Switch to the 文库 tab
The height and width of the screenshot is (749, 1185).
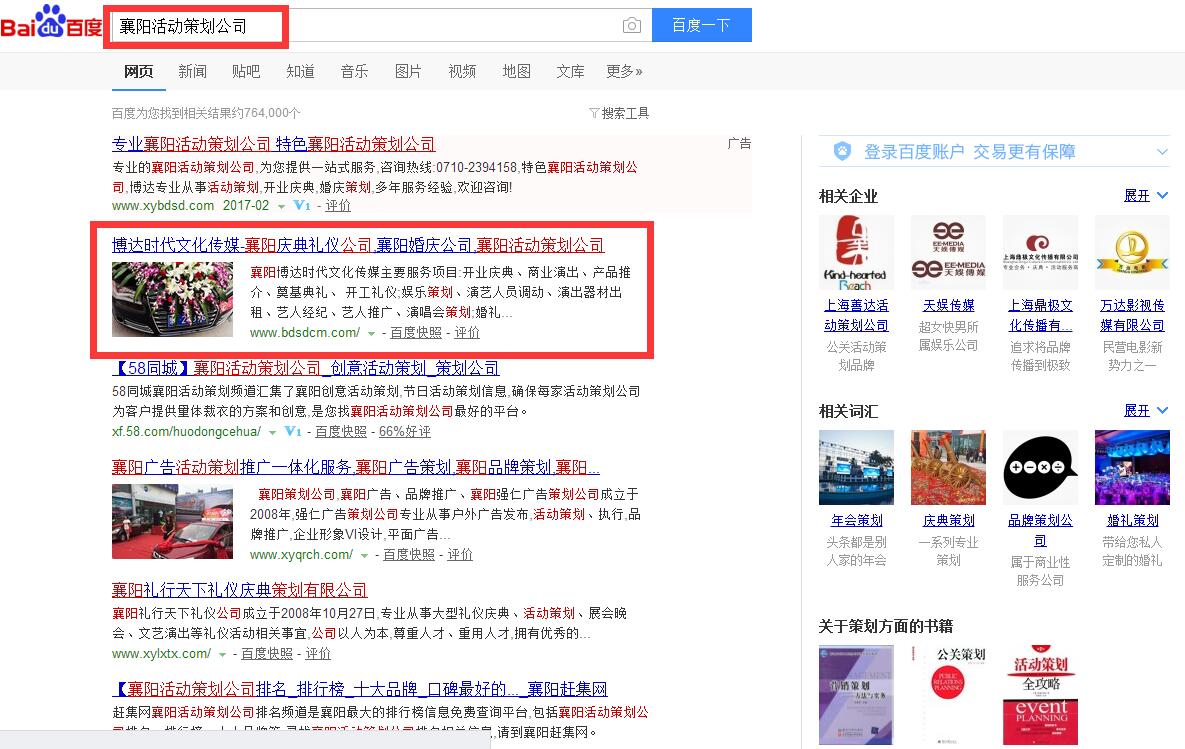[x=570, y=71]
